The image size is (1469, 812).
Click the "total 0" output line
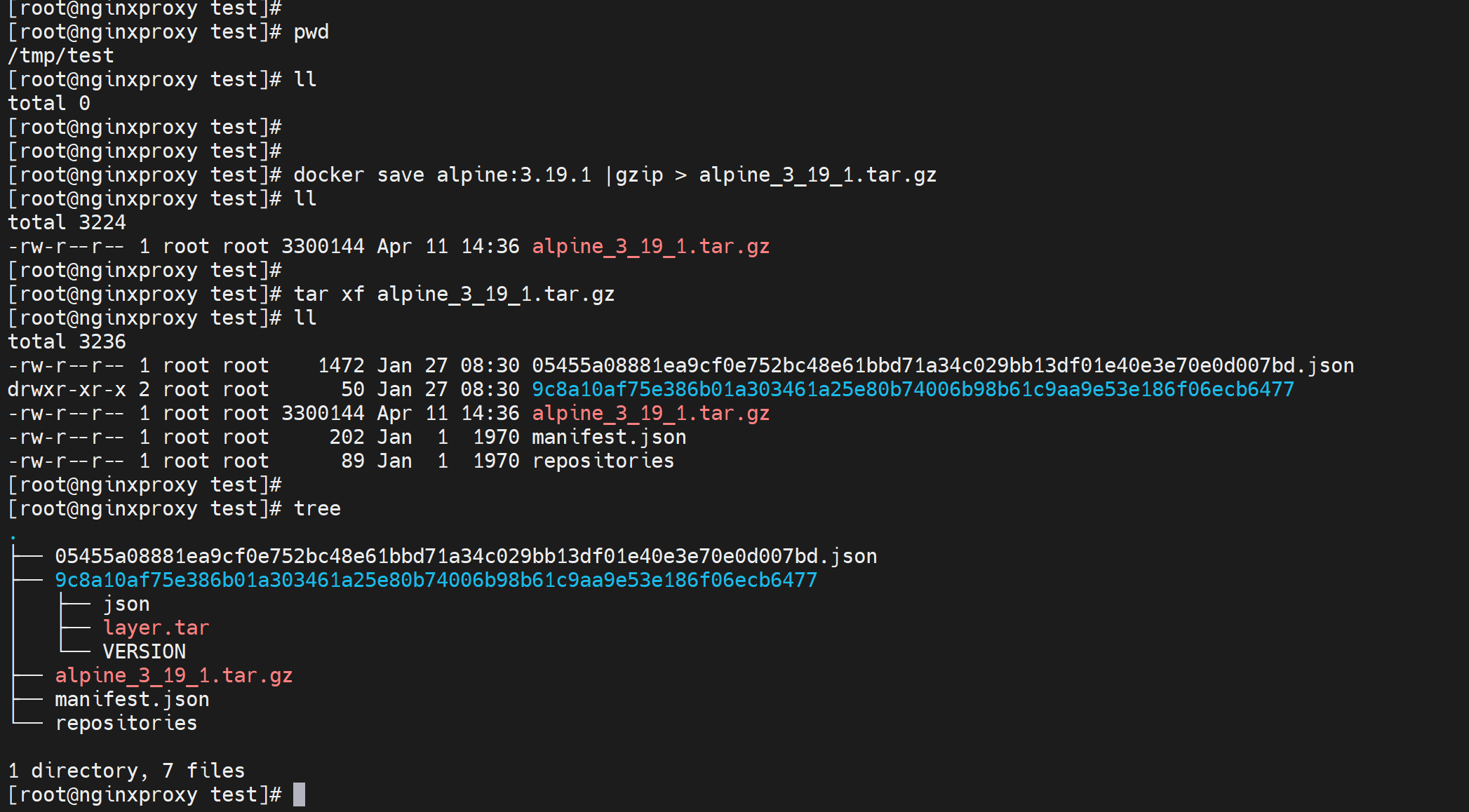coord(49,104)
